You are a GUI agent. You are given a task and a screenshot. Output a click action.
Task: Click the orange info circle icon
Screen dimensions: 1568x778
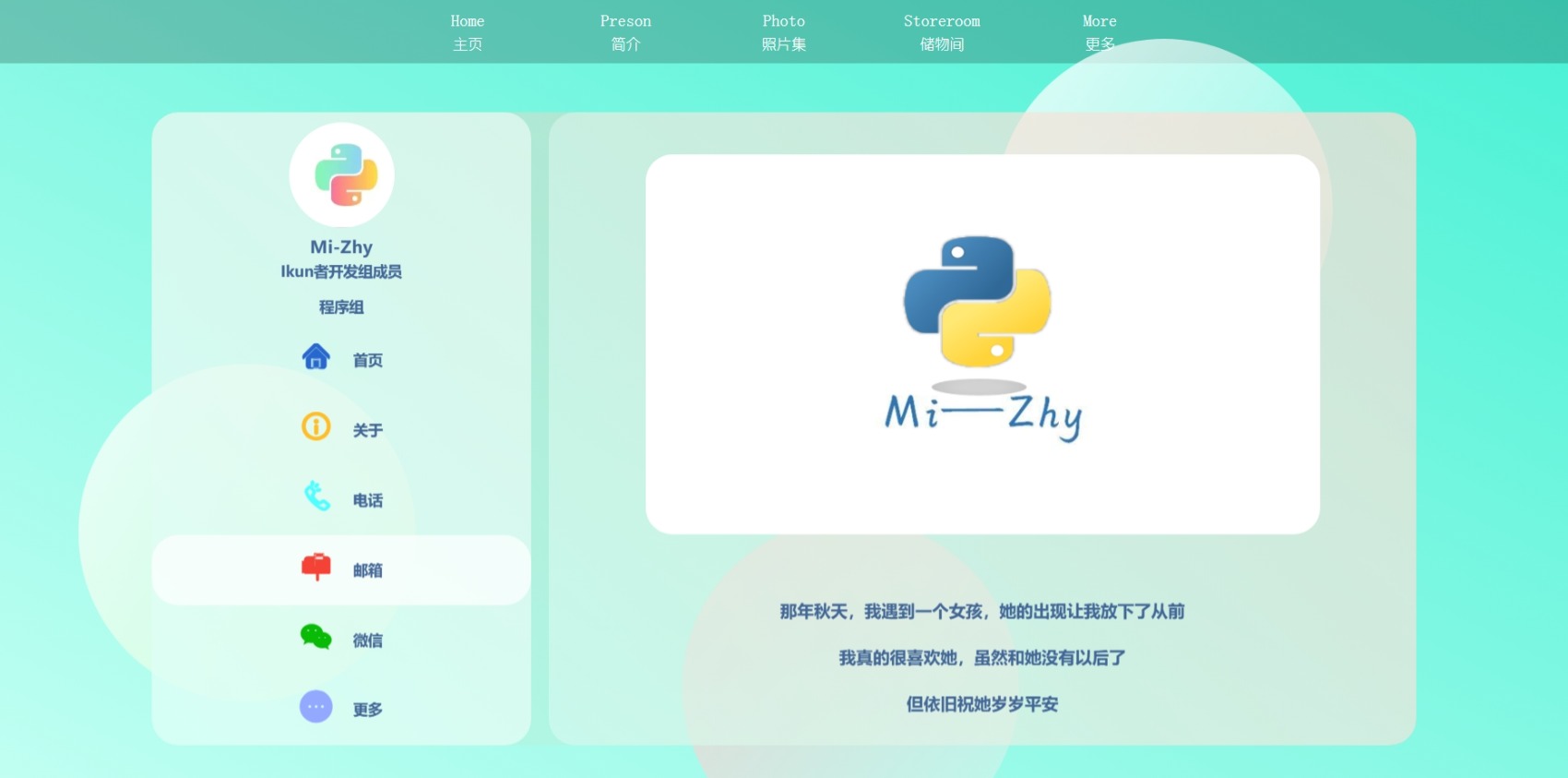point(315,426)
